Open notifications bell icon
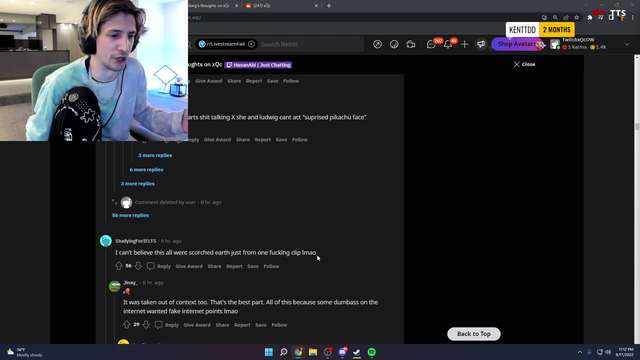This screenshot has width=640, height=360. click(448, 44)
